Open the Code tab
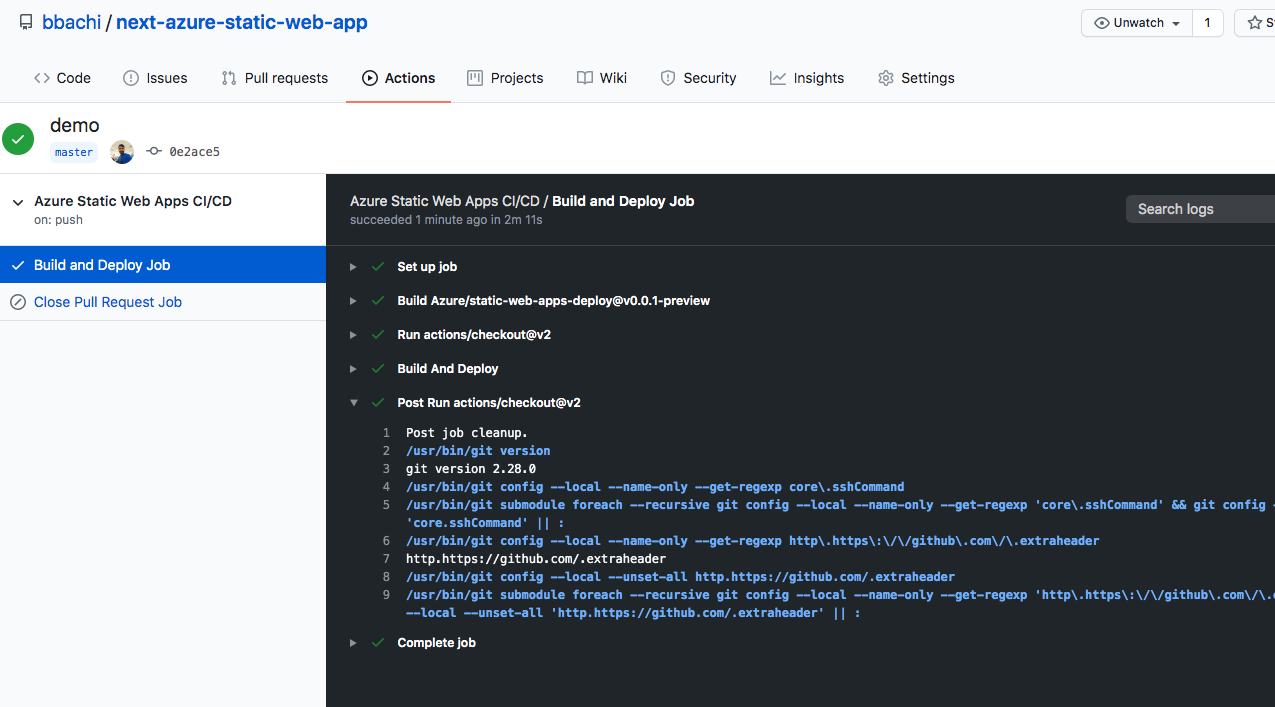1275x707 pixels. tap(62, 78)
